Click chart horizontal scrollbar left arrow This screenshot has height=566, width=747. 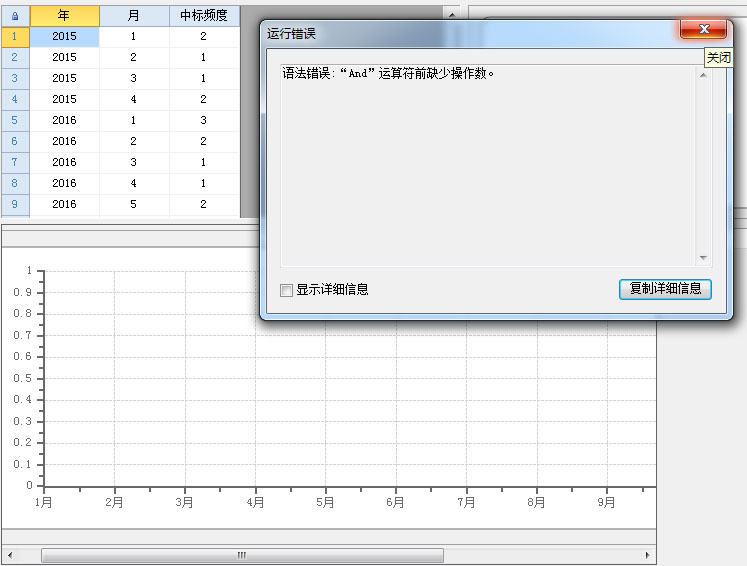[x=10, y=555]
